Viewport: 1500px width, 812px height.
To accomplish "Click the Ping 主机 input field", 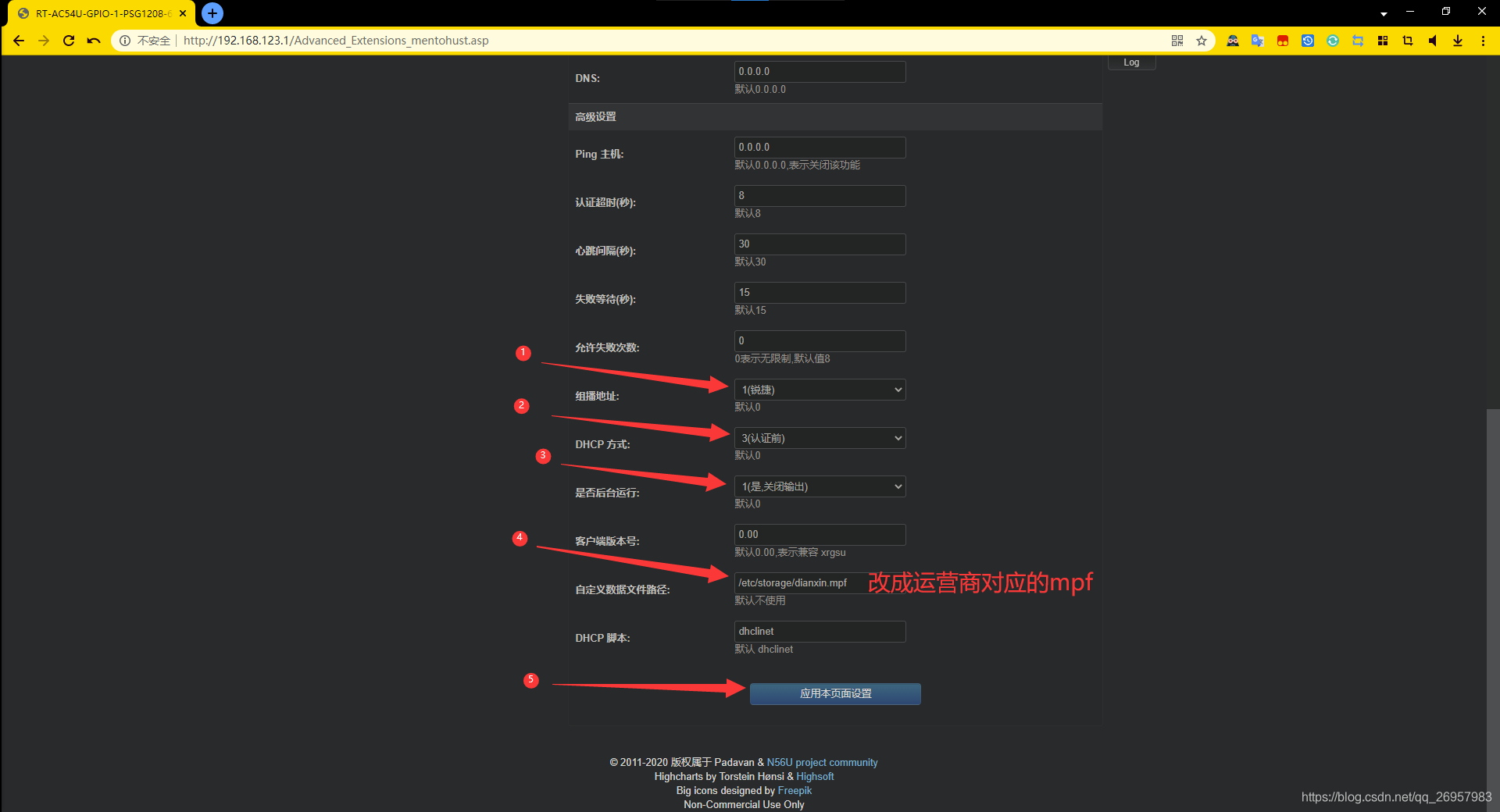I will (820, 147).
